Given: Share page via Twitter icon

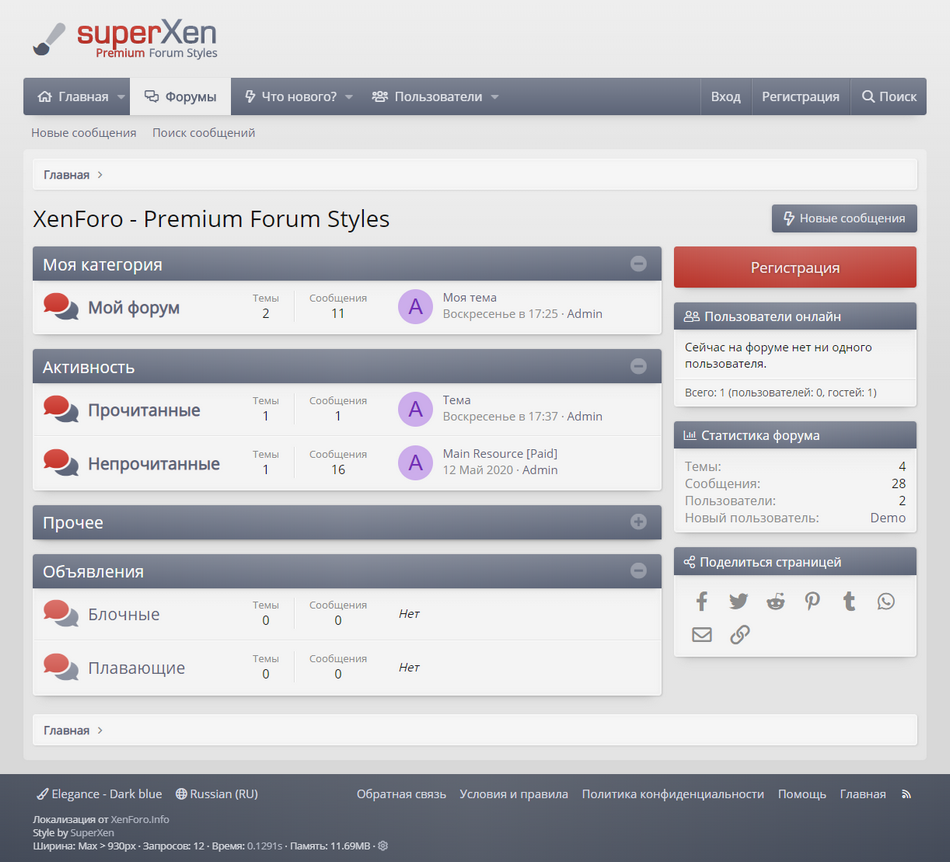Looking at the screenshot, I should [x=739, y=601].
